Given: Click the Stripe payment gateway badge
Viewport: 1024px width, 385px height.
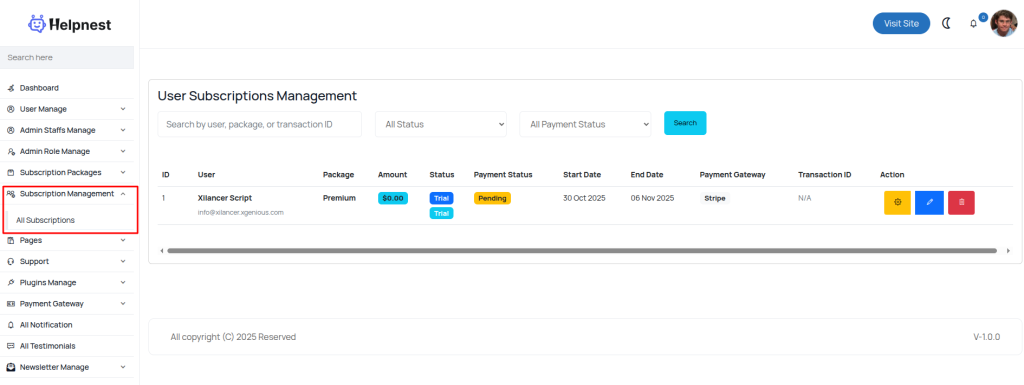Looking at the screenshot, I should [x=714, y=198].
